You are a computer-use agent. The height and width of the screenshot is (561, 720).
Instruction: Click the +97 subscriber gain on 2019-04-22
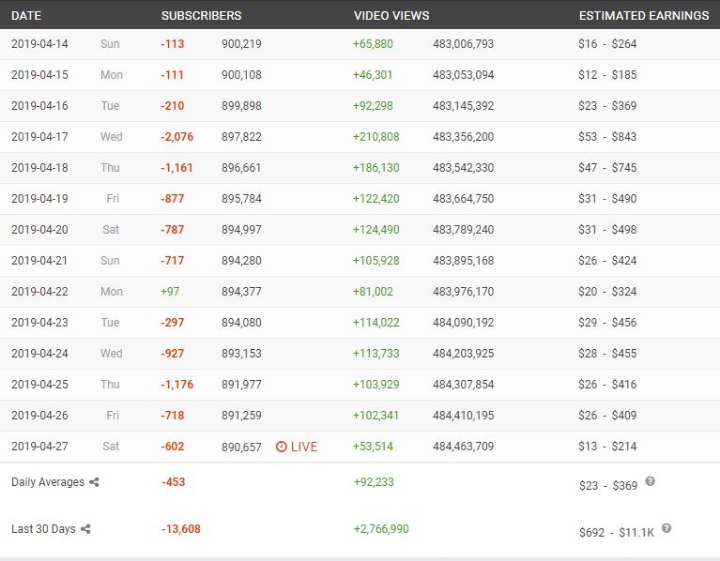pyautogui.click(x=170, y=292)
